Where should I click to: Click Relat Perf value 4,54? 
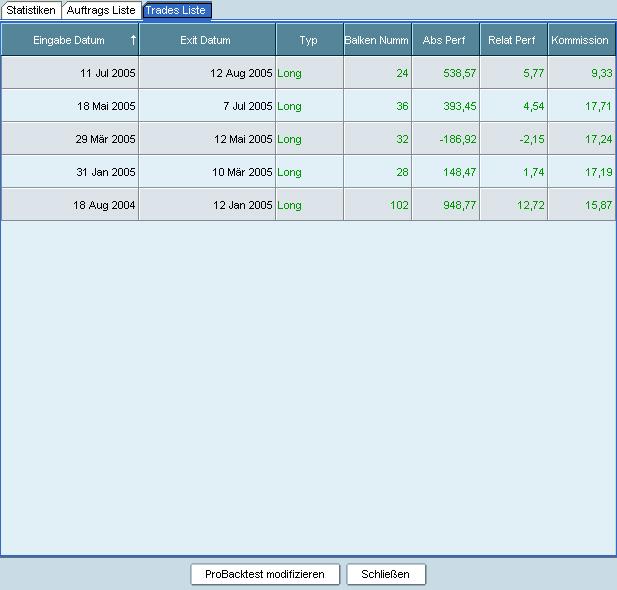[x=534, y=106]
